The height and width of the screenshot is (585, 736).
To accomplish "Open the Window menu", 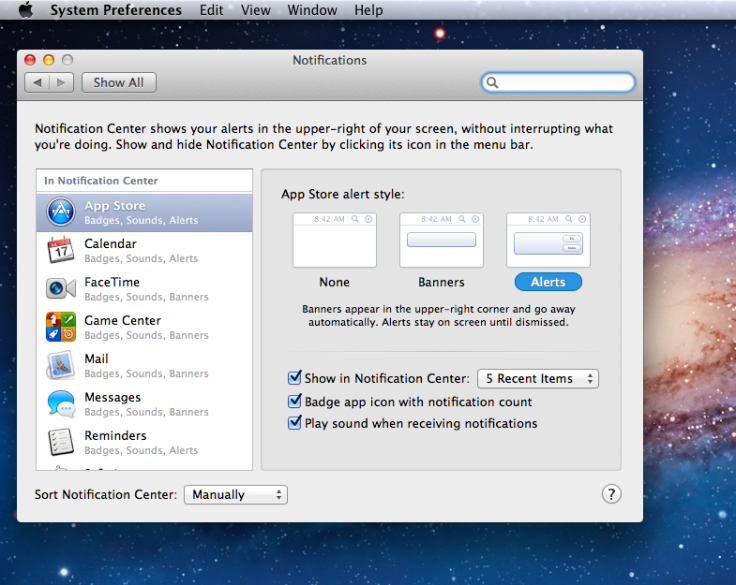I will coord(312,10).
